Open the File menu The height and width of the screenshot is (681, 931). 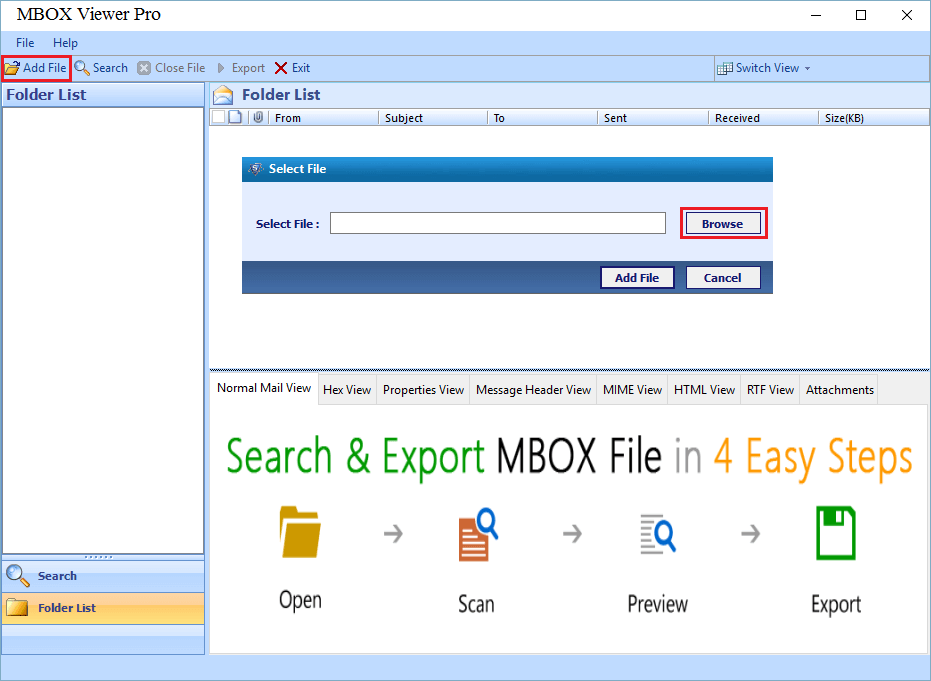click(25, 43)
